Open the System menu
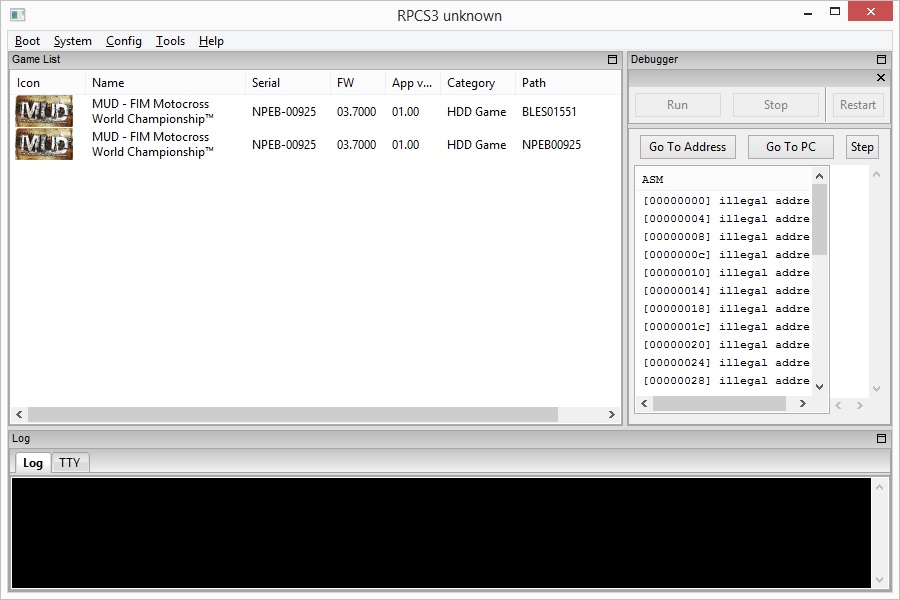The image size is (900, 600). click(x=72, y=41)
